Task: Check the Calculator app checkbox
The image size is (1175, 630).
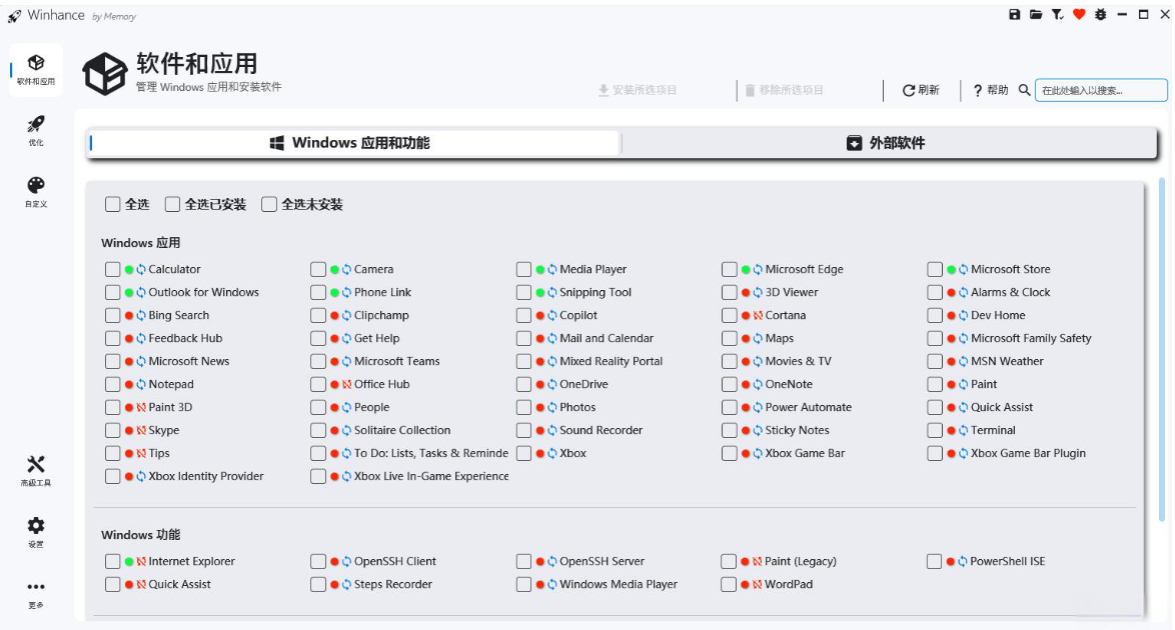Action: point(112,270)
